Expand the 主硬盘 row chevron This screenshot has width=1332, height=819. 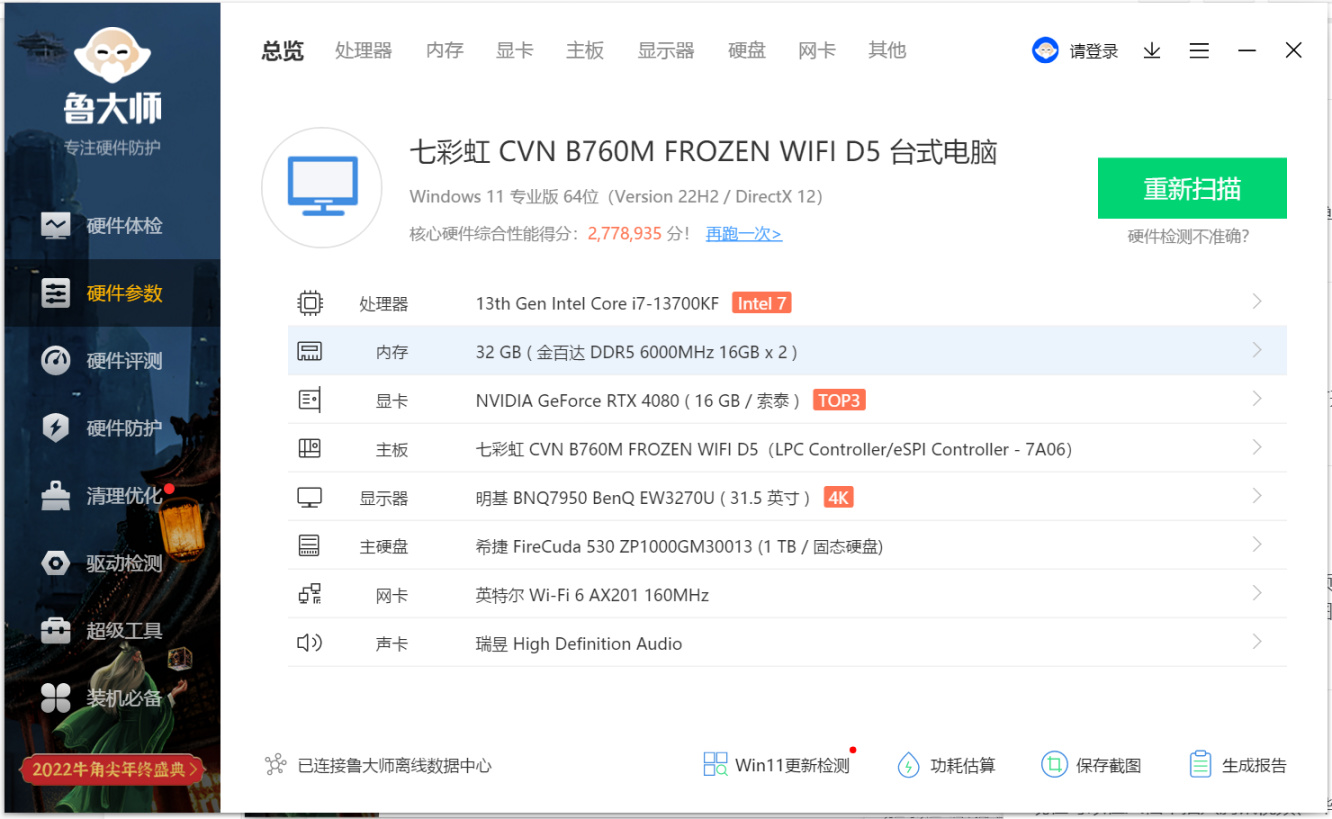(x=1257, y=545)
